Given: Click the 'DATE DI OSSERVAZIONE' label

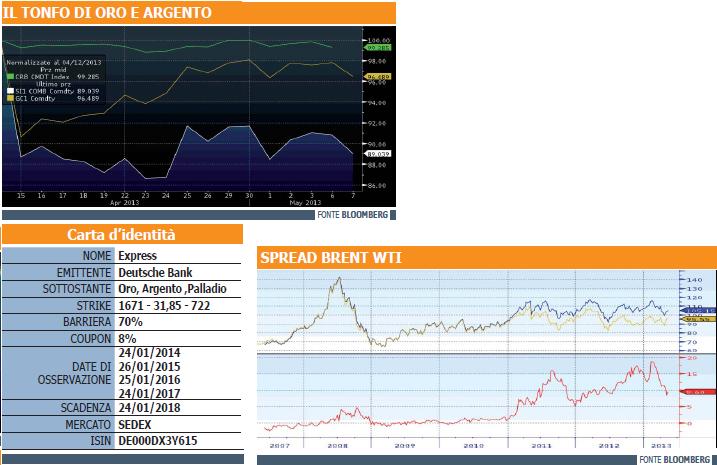Looking at the screenshot, I should [75, 373].
